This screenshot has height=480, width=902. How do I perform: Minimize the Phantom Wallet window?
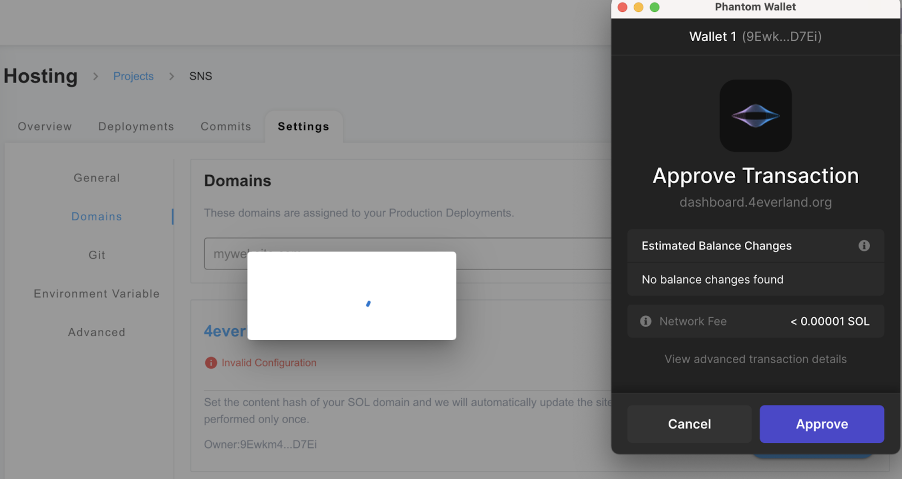coord(639,7)
